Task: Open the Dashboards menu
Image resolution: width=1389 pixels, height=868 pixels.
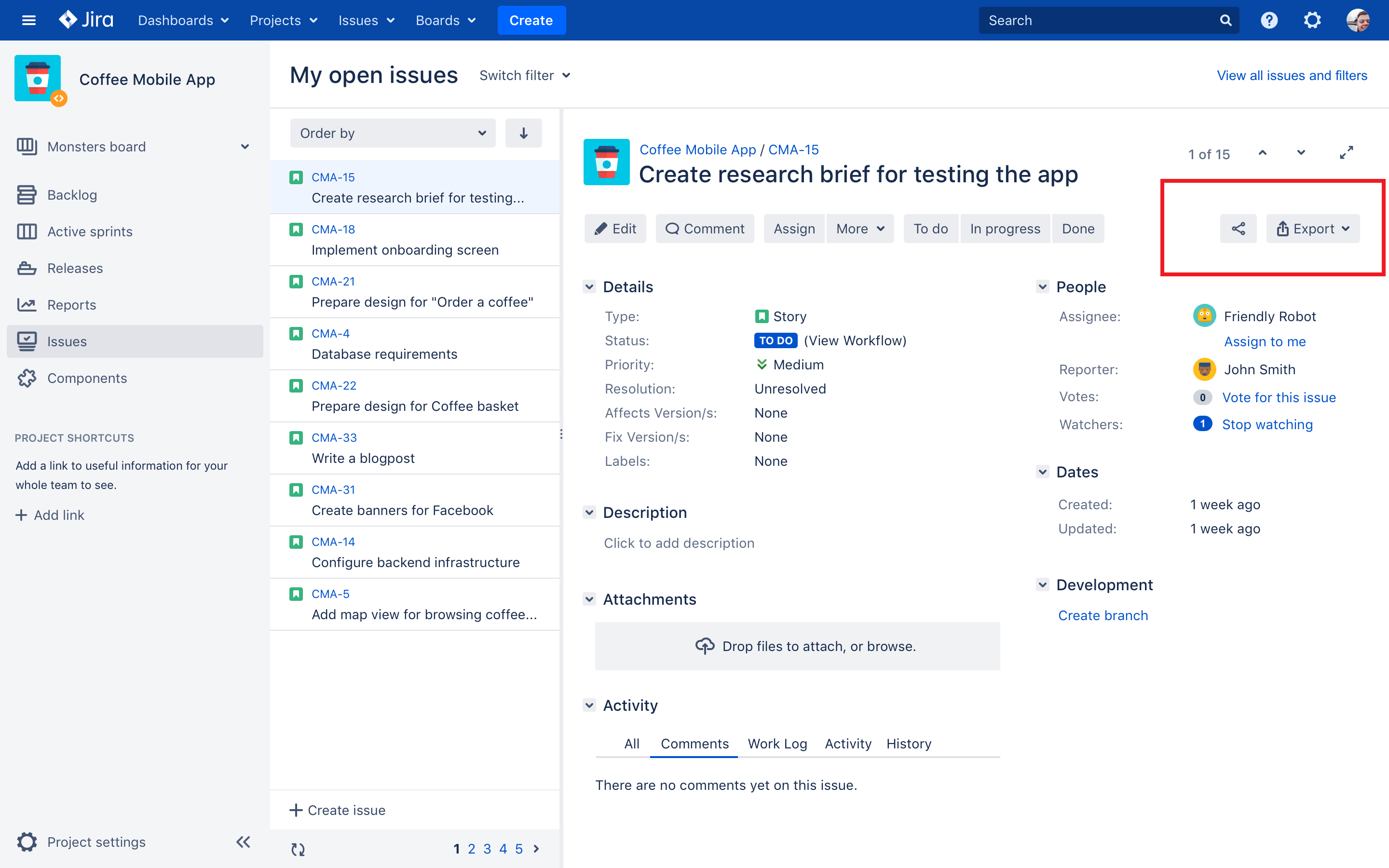Action: (183, 21)
